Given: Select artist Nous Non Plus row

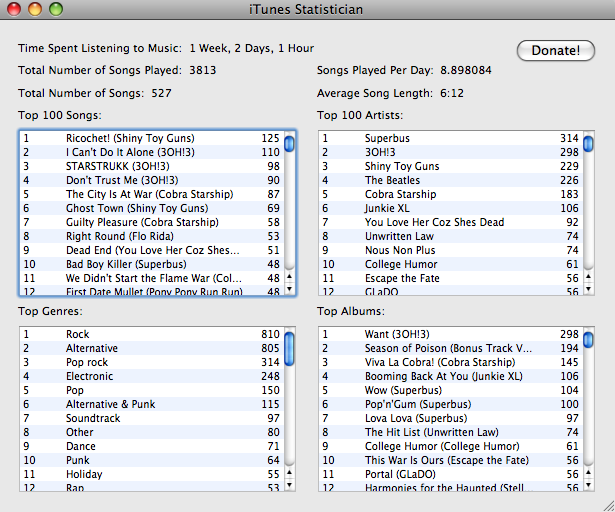Looking at the screenshot, I should click(x=451, y=250).
